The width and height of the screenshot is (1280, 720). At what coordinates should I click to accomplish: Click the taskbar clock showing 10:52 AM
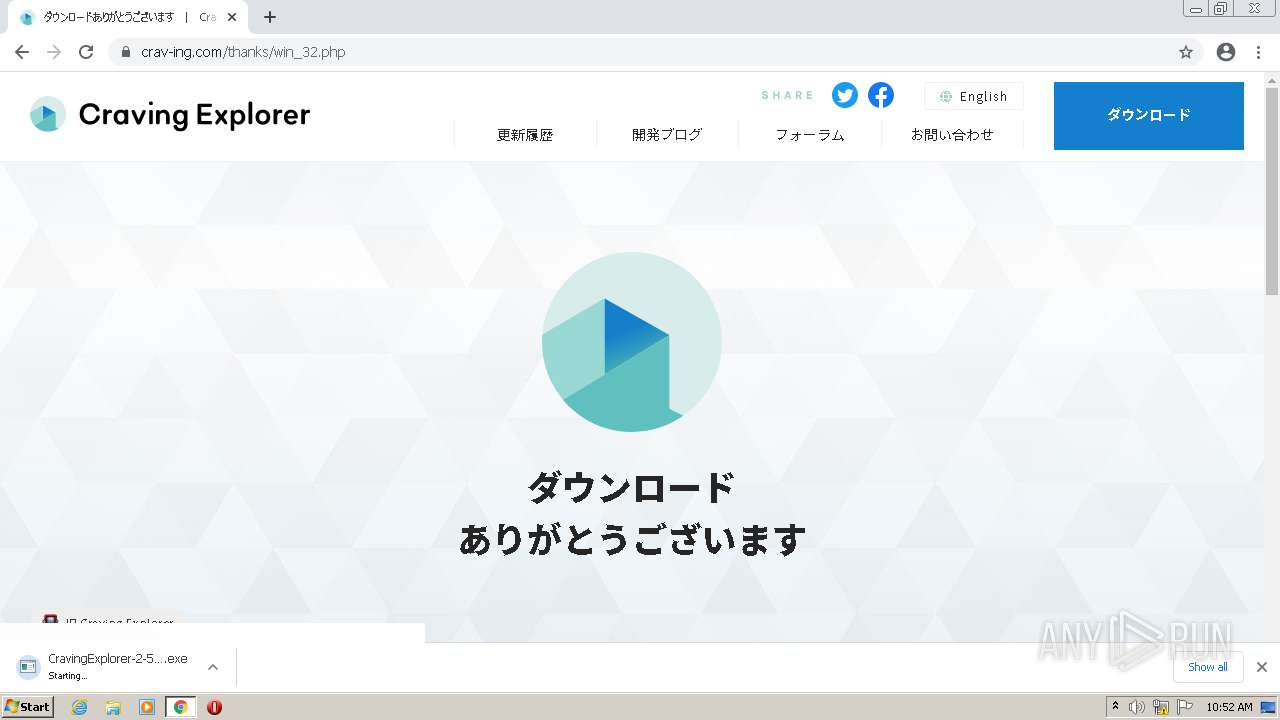(x=1229, y=707)
